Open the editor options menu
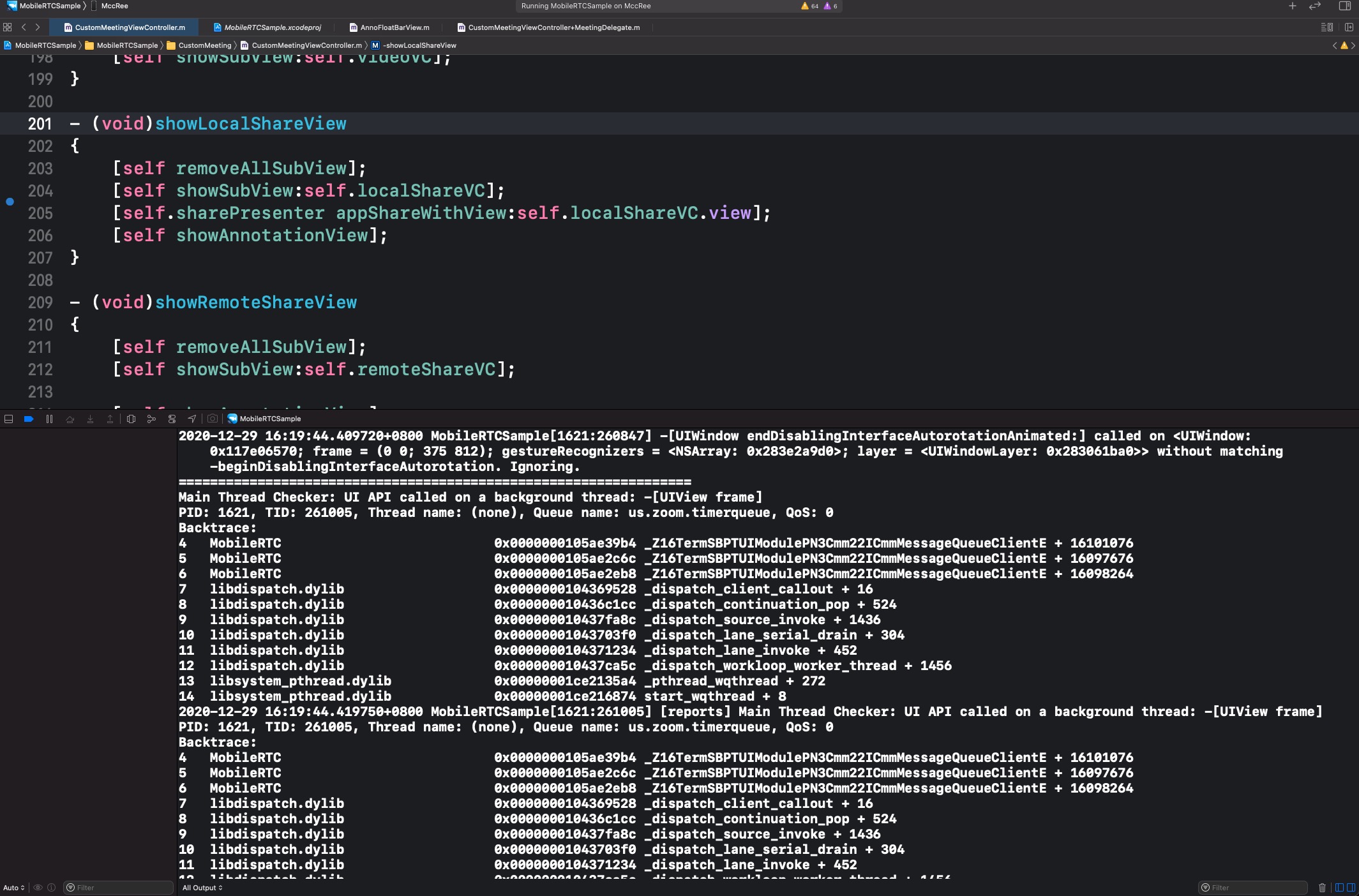This screenshot has height=896, width=1359. click(x=1326, y=27)
